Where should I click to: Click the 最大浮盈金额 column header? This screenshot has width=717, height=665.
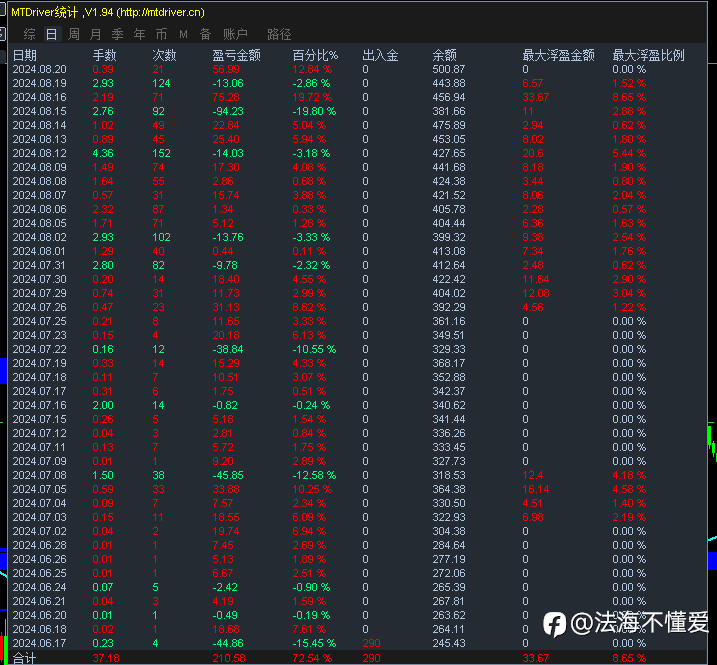(558, 55)
